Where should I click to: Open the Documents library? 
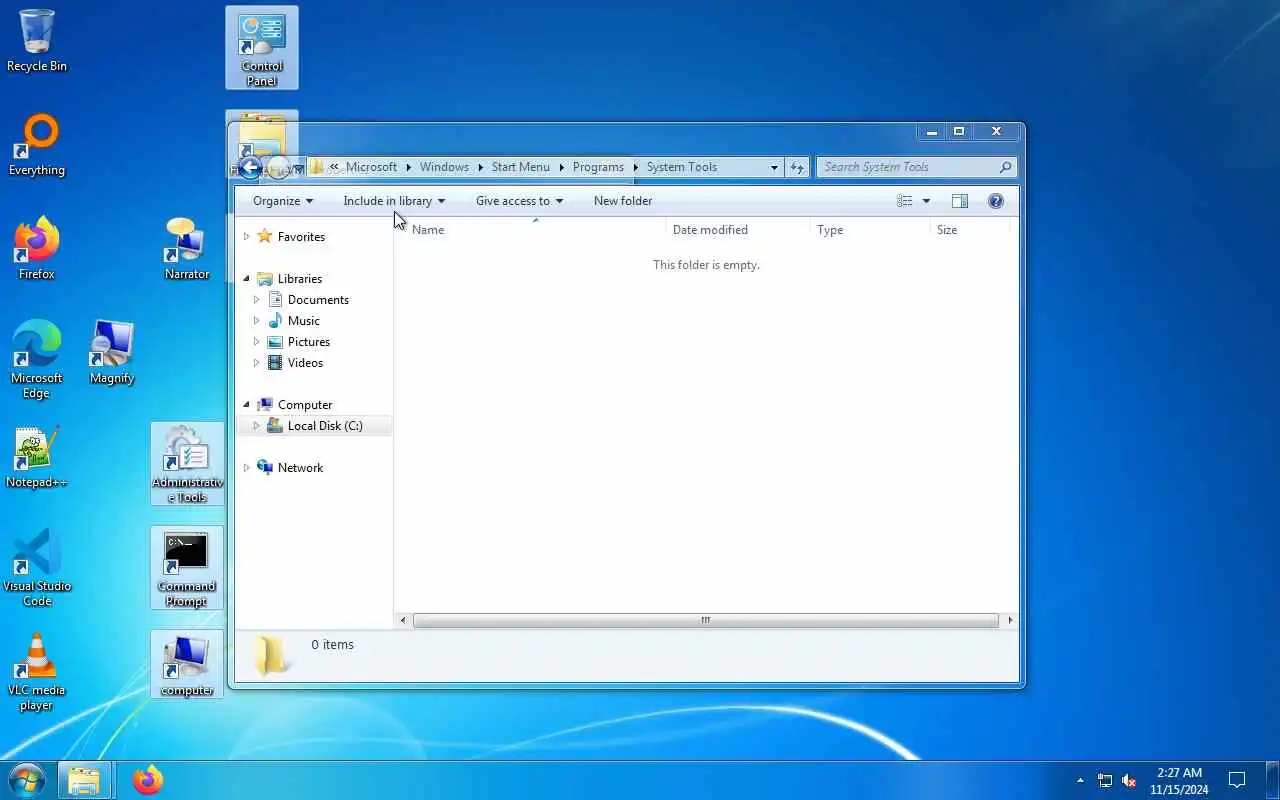(318, 300)
